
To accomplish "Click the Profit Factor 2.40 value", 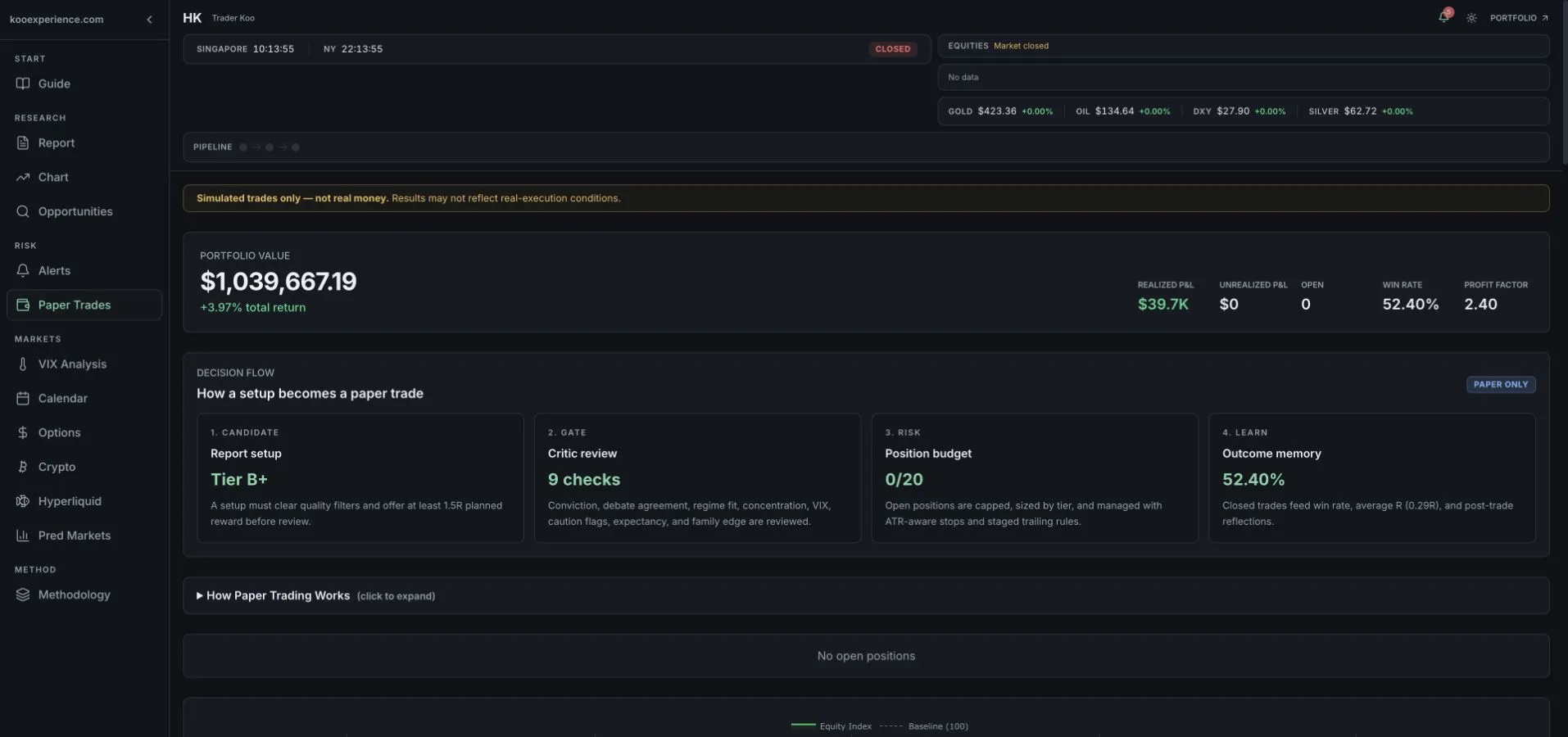I will coord(1481,305).
